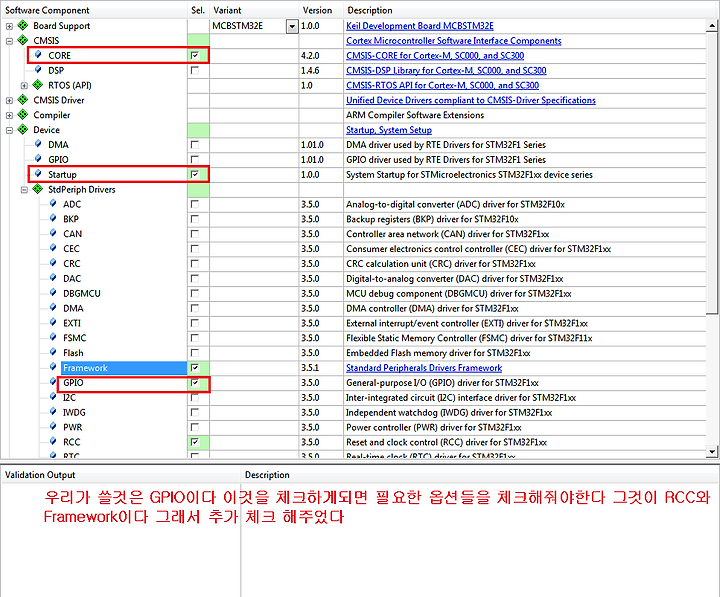The height and width of the screenshot is (597, 720).
Task: Uncheck the RCC checkbox
Action: pos(195,442)
